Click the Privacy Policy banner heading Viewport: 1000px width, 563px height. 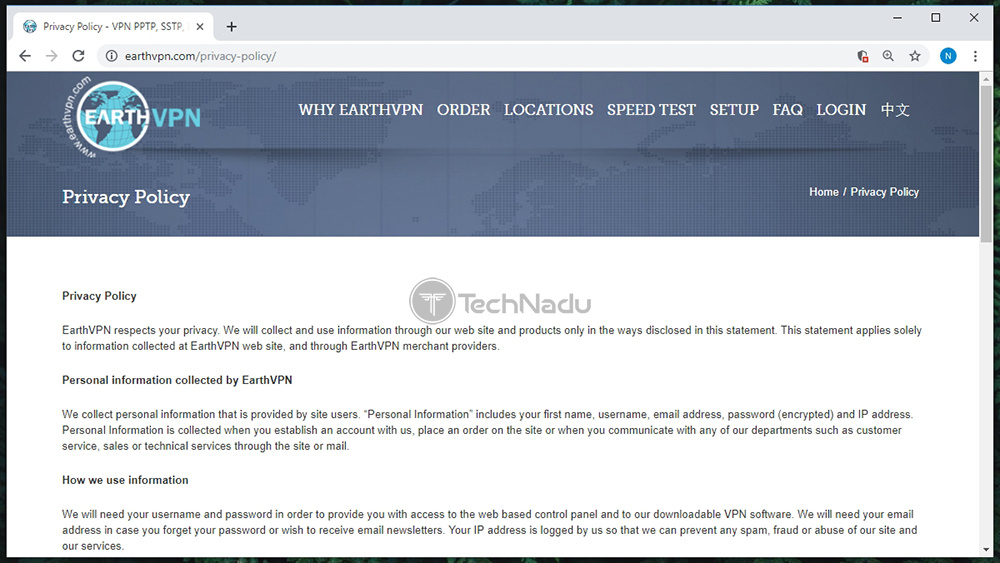(126, 197)
